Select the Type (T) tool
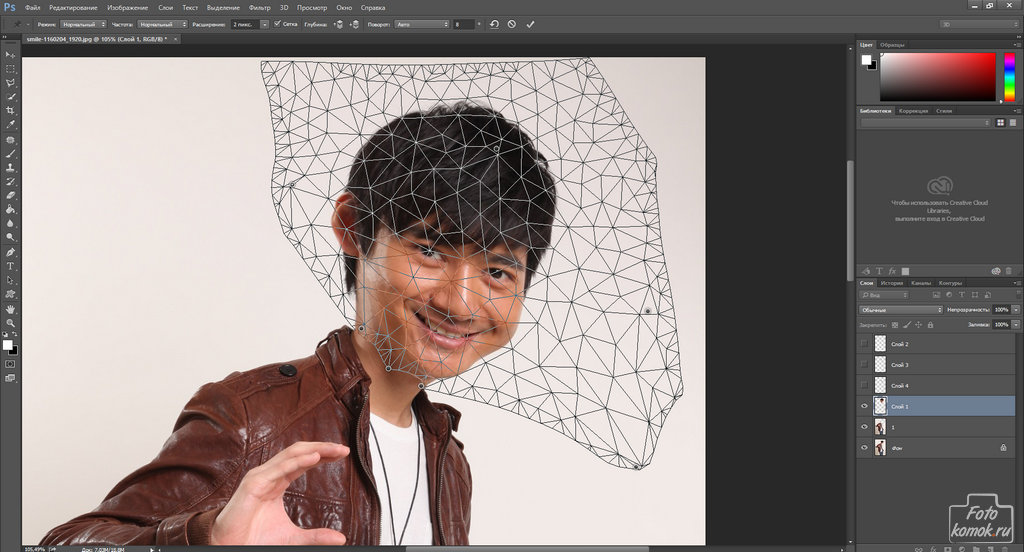Viewport: 1024px width, 552px height. pos(10,267)
